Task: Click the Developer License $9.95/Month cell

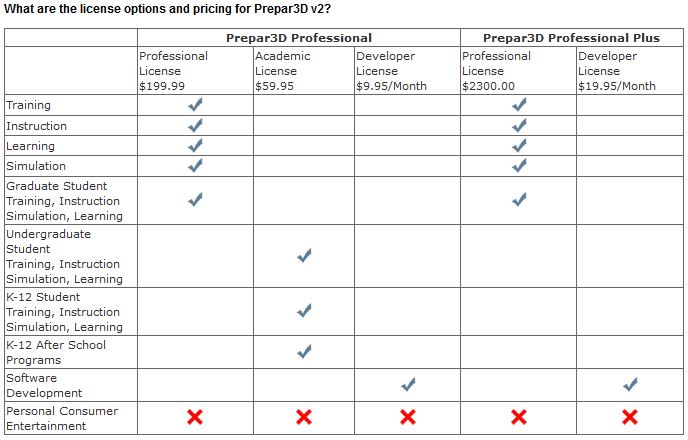Action: pos(408,71)
